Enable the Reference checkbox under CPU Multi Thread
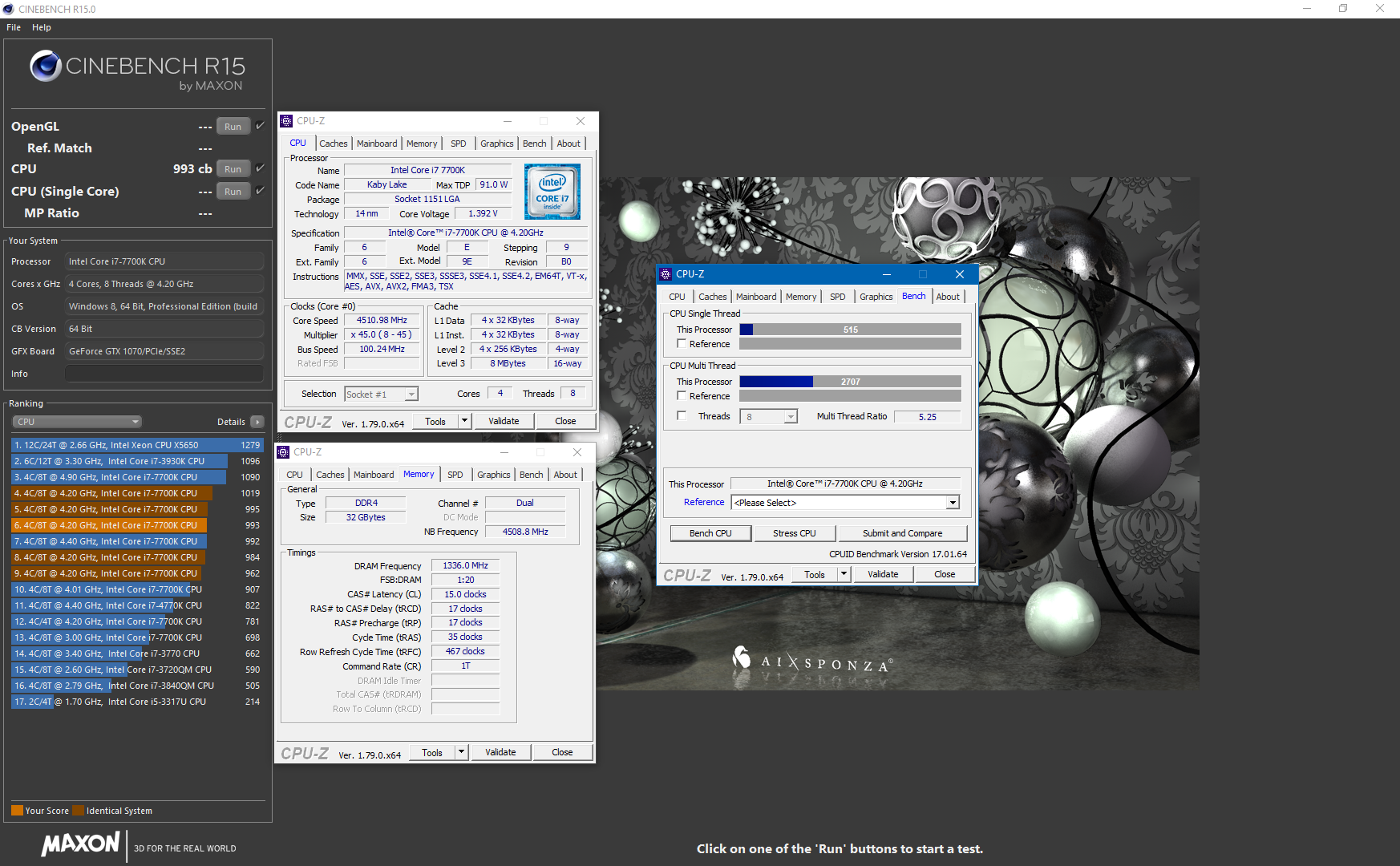Screen dimensions: 1400x866 (682, 396)
